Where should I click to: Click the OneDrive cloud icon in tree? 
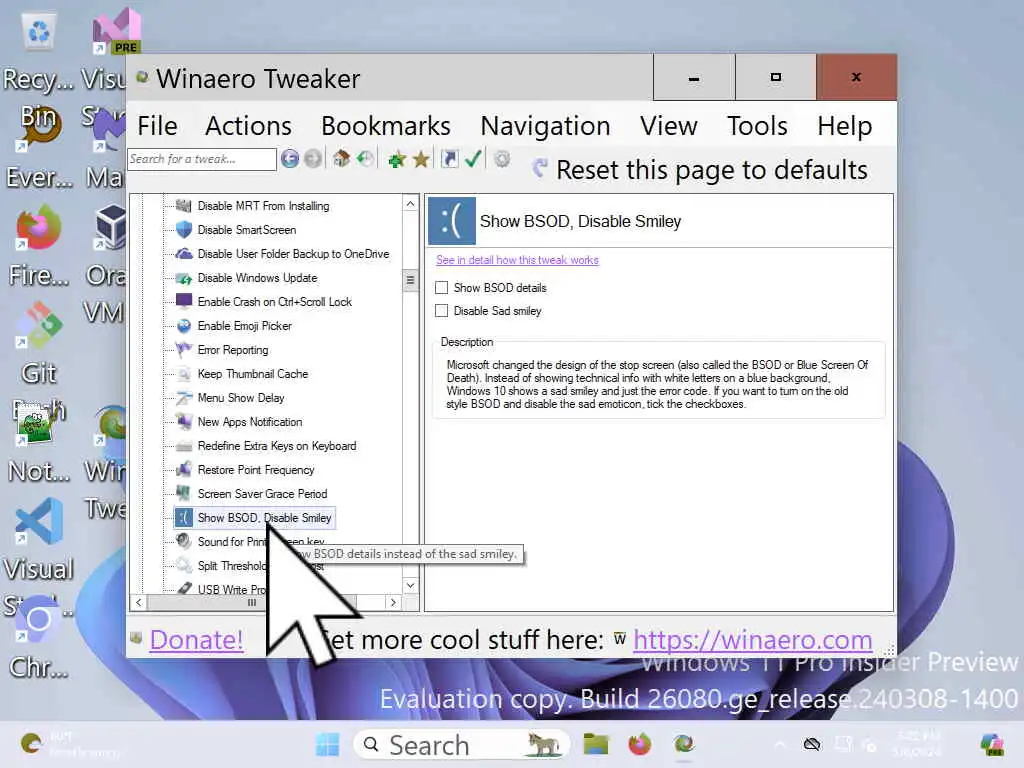pyautogui.click(x=184, y=254)
